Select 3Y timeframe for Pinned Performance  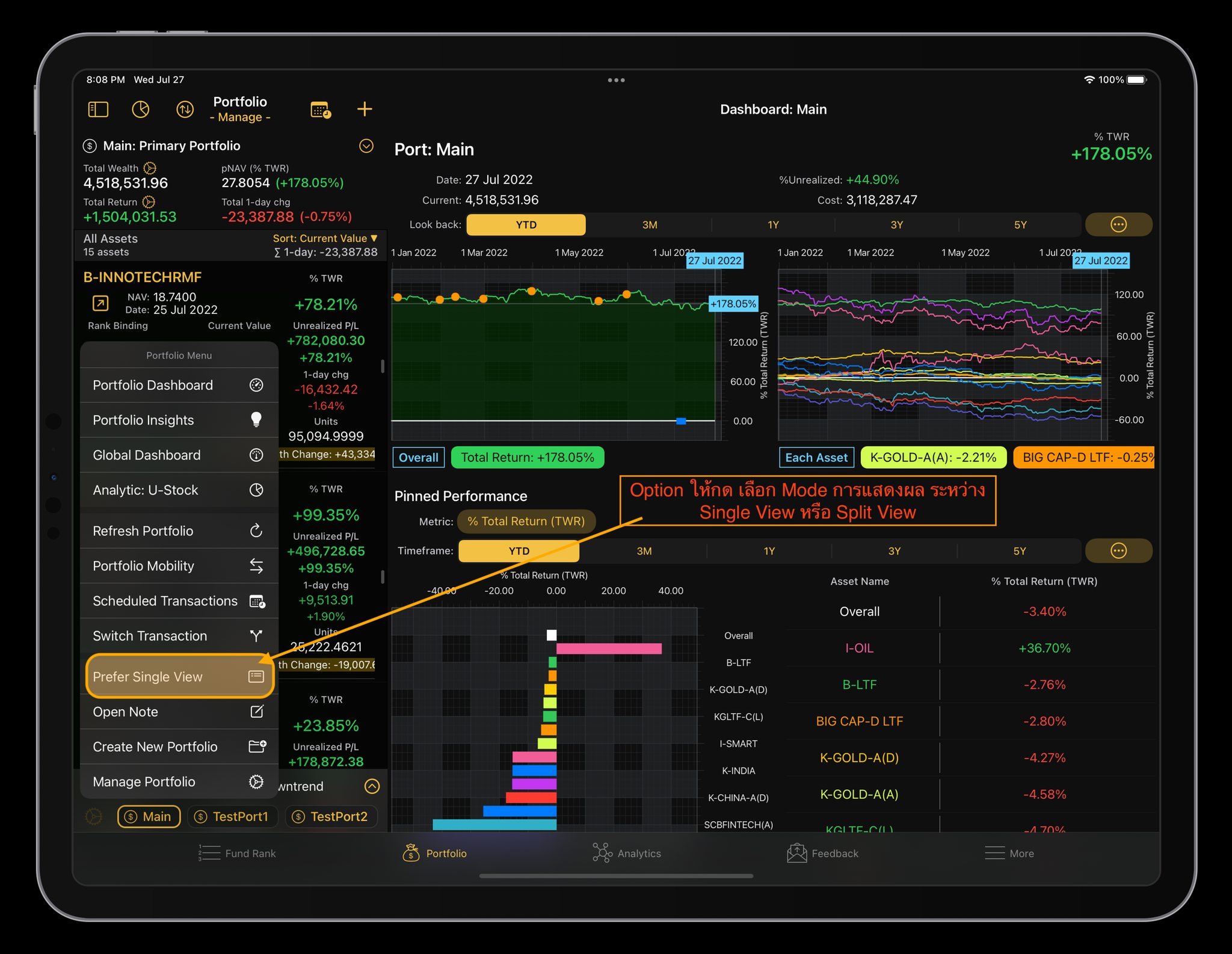[894, 550]
